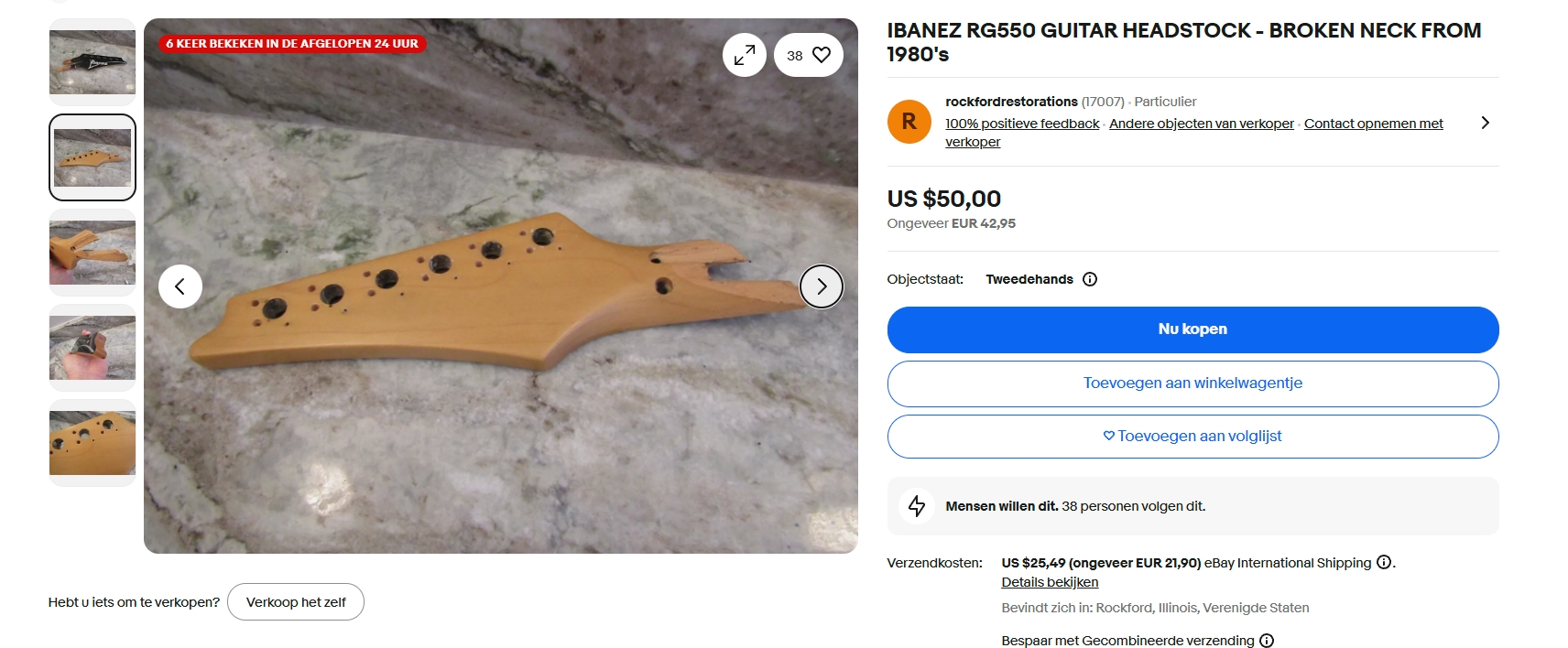Go to the previous image with left arrow
The image size is (1568, 648).
(x=180, y=286)
